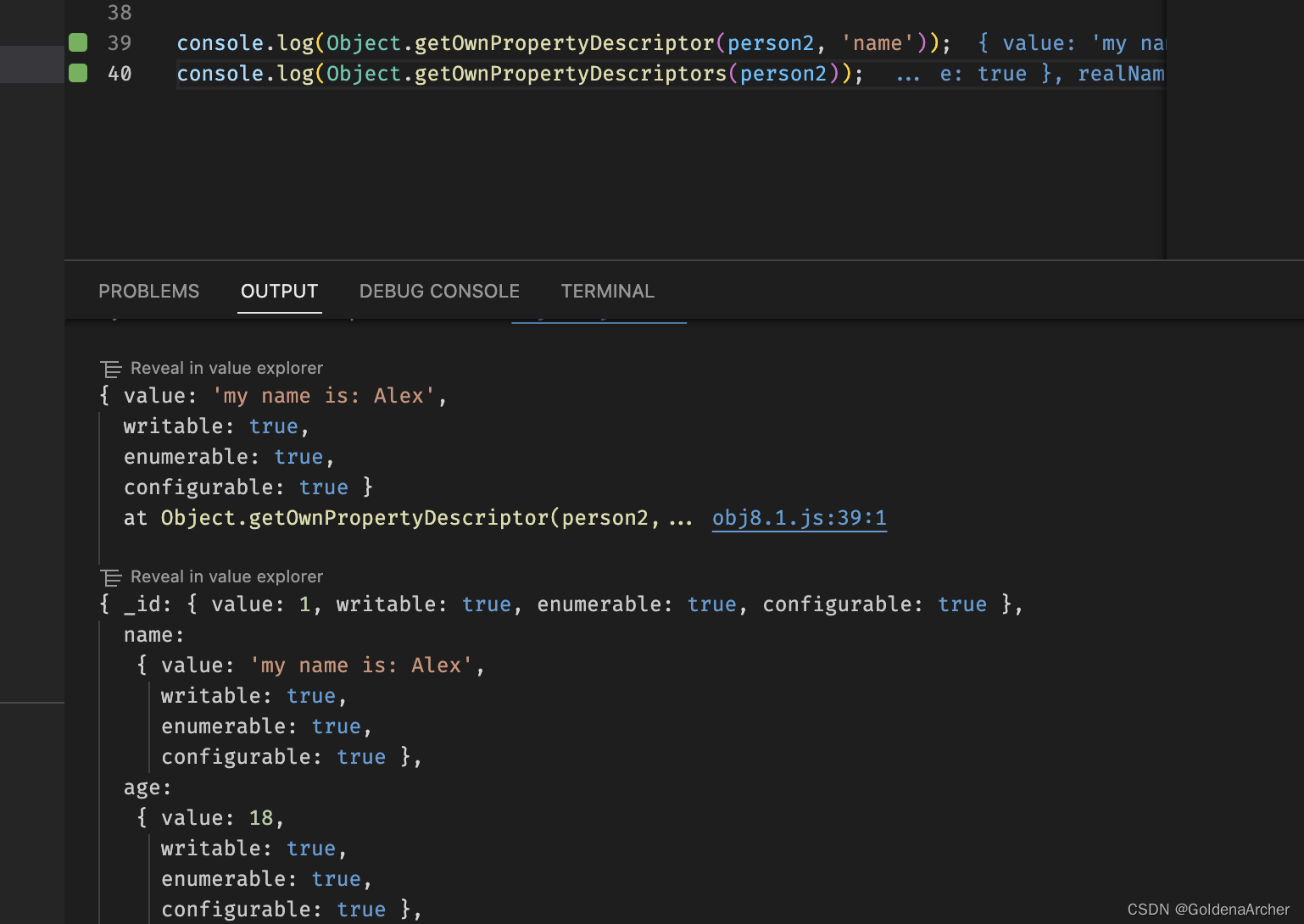1304x924 pixels.
Task: Click 'configurable: true },' under the name descriptor
Action: click(x=292, y=757)
